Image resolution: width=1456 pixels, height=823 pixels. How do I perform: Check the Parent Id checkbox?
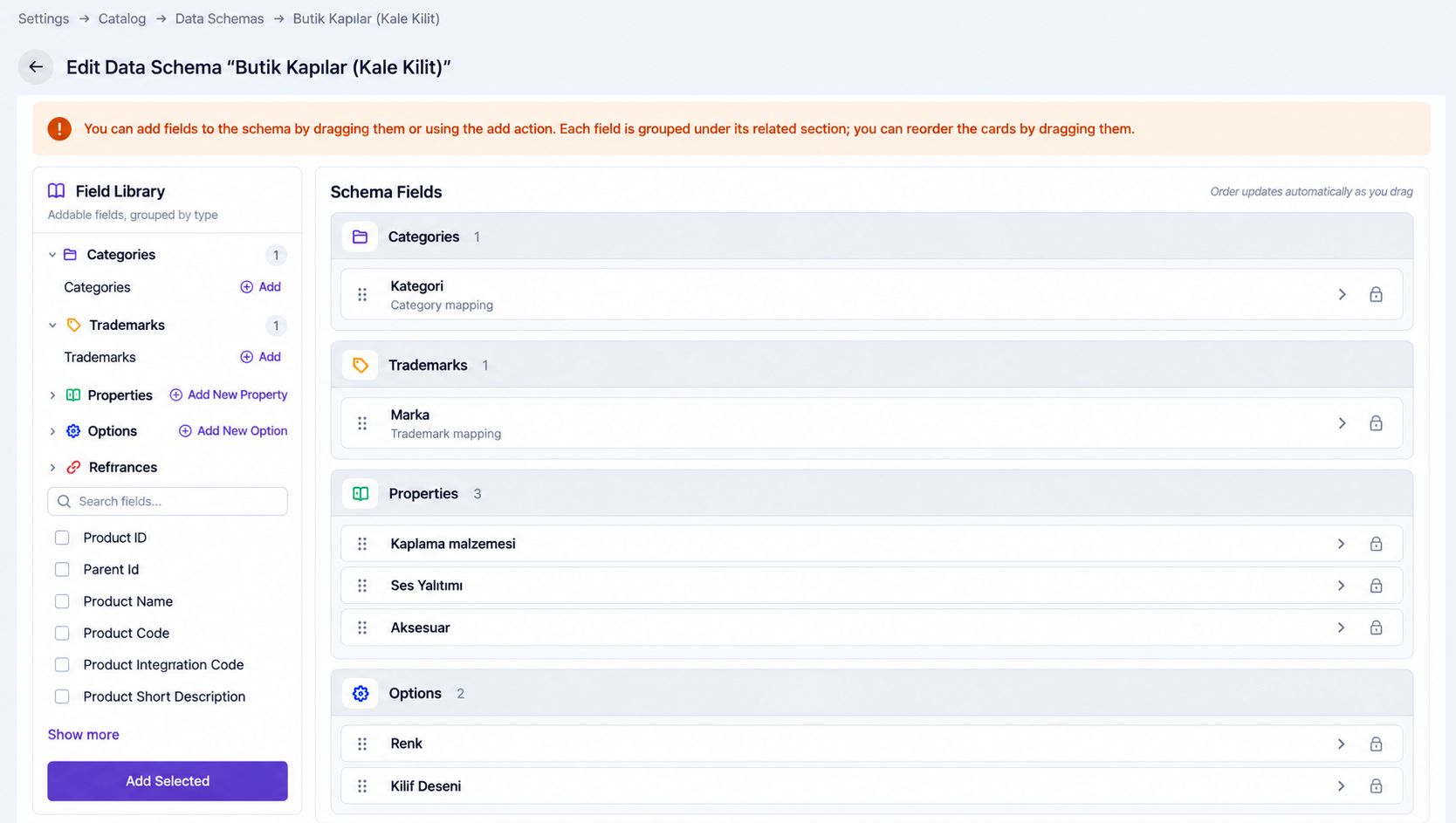click(62, 569)
